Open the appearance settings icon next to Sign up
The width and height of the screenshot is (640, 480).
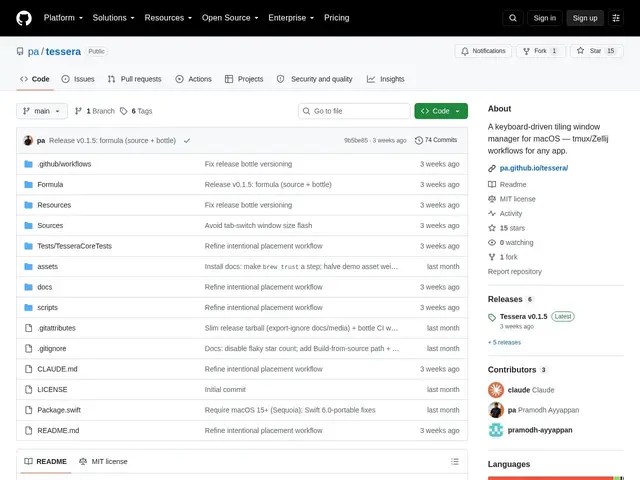616,18
